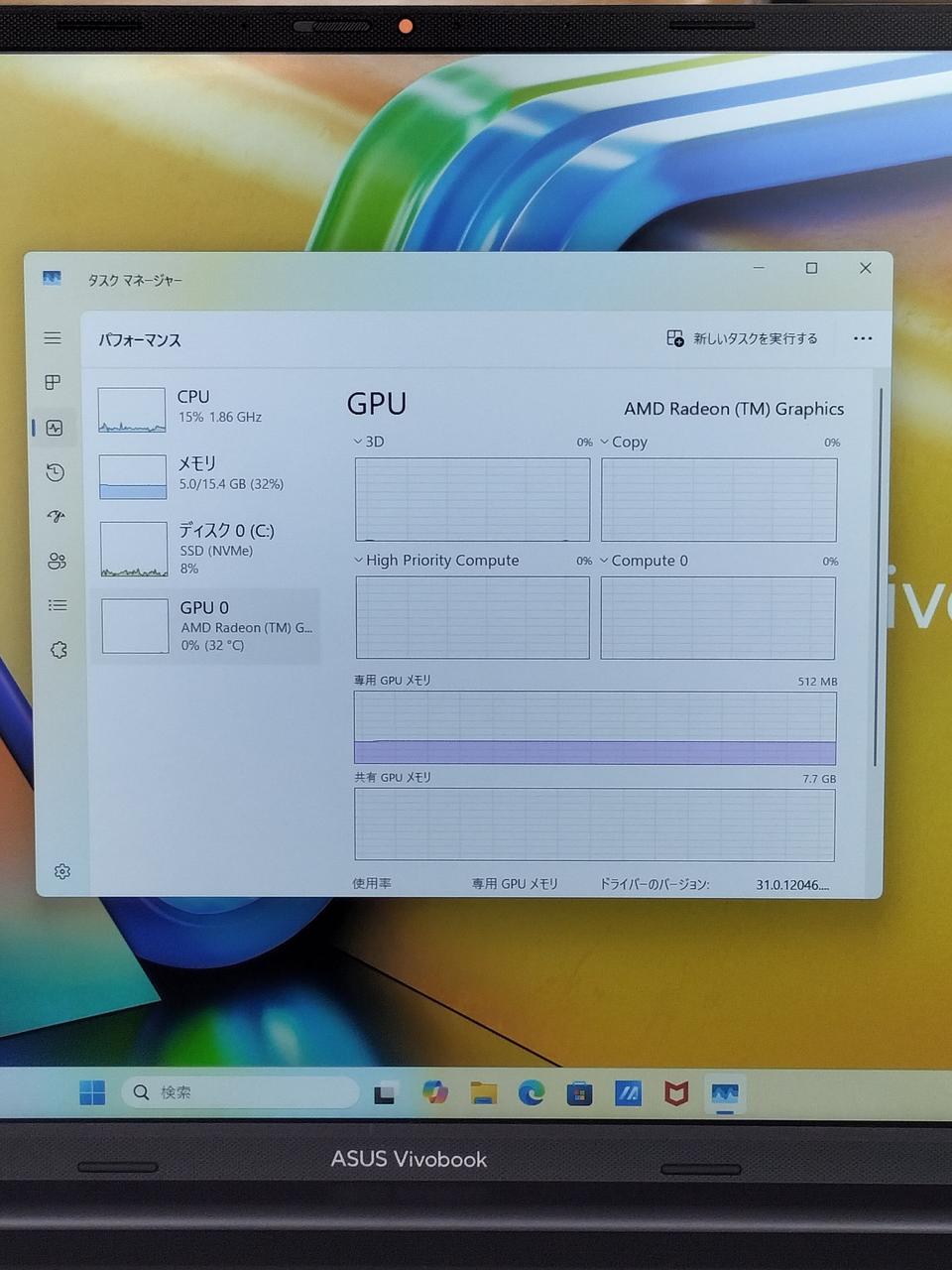Expand the Copy graph engine dropdown

click(624, 443)
